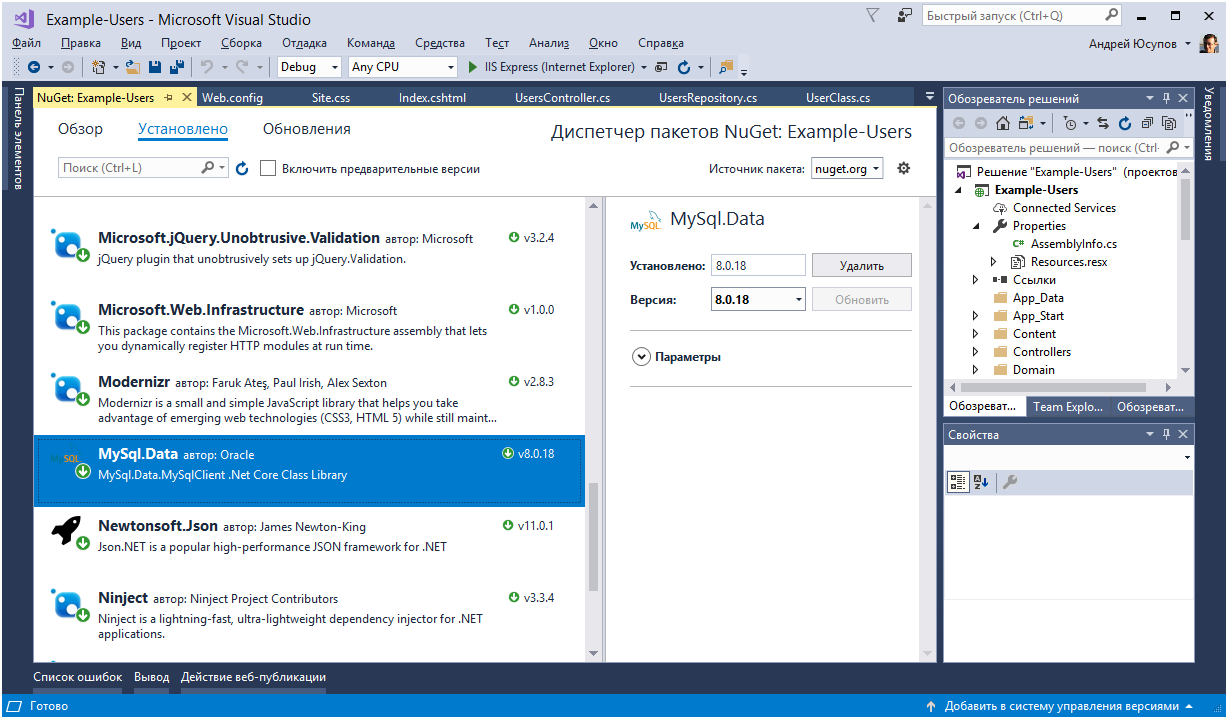This screenshot has width=1228, height=719.
Task: Open the Средства menu
Action: 440,43
